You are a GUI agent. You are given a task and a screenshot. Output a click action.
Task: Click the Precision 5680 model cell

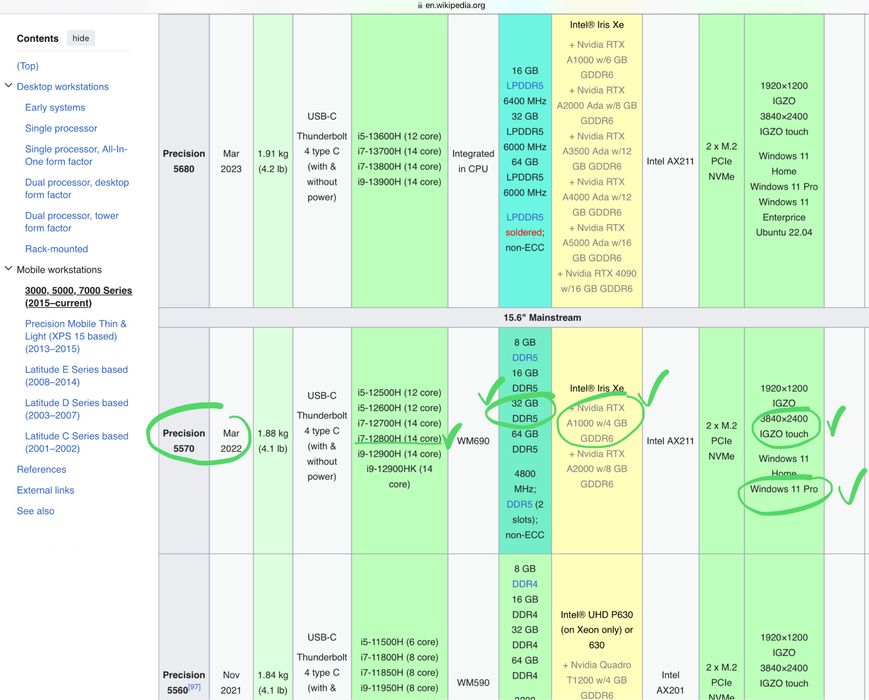pos(184,161)
